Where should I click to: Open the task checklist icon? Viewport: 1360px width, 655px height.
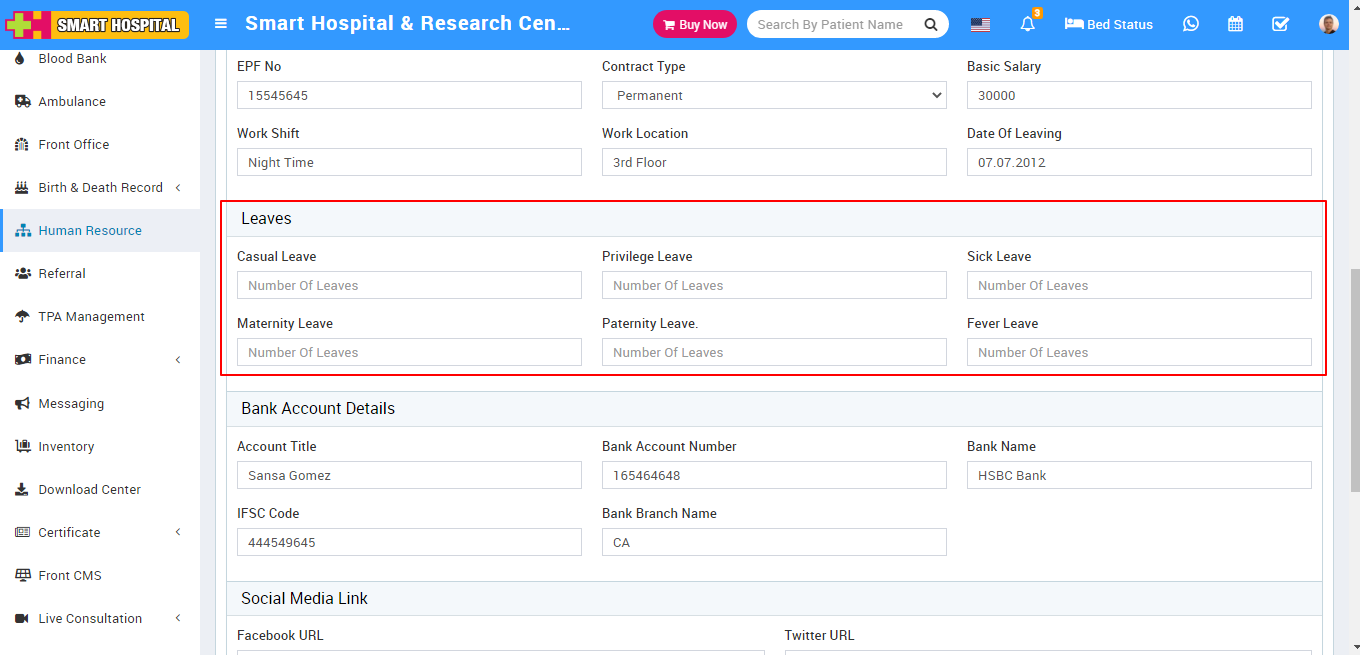[x=1280, y=24]
